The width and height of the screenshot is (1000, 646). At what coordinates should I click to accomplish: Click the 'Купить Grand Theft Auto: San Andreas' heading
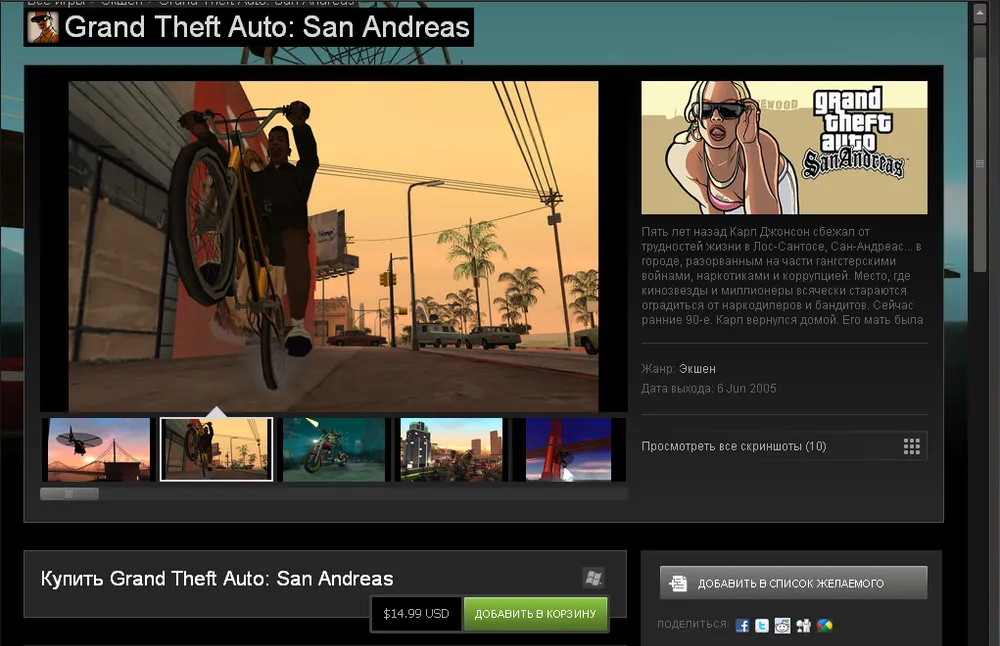coord(217,578)
